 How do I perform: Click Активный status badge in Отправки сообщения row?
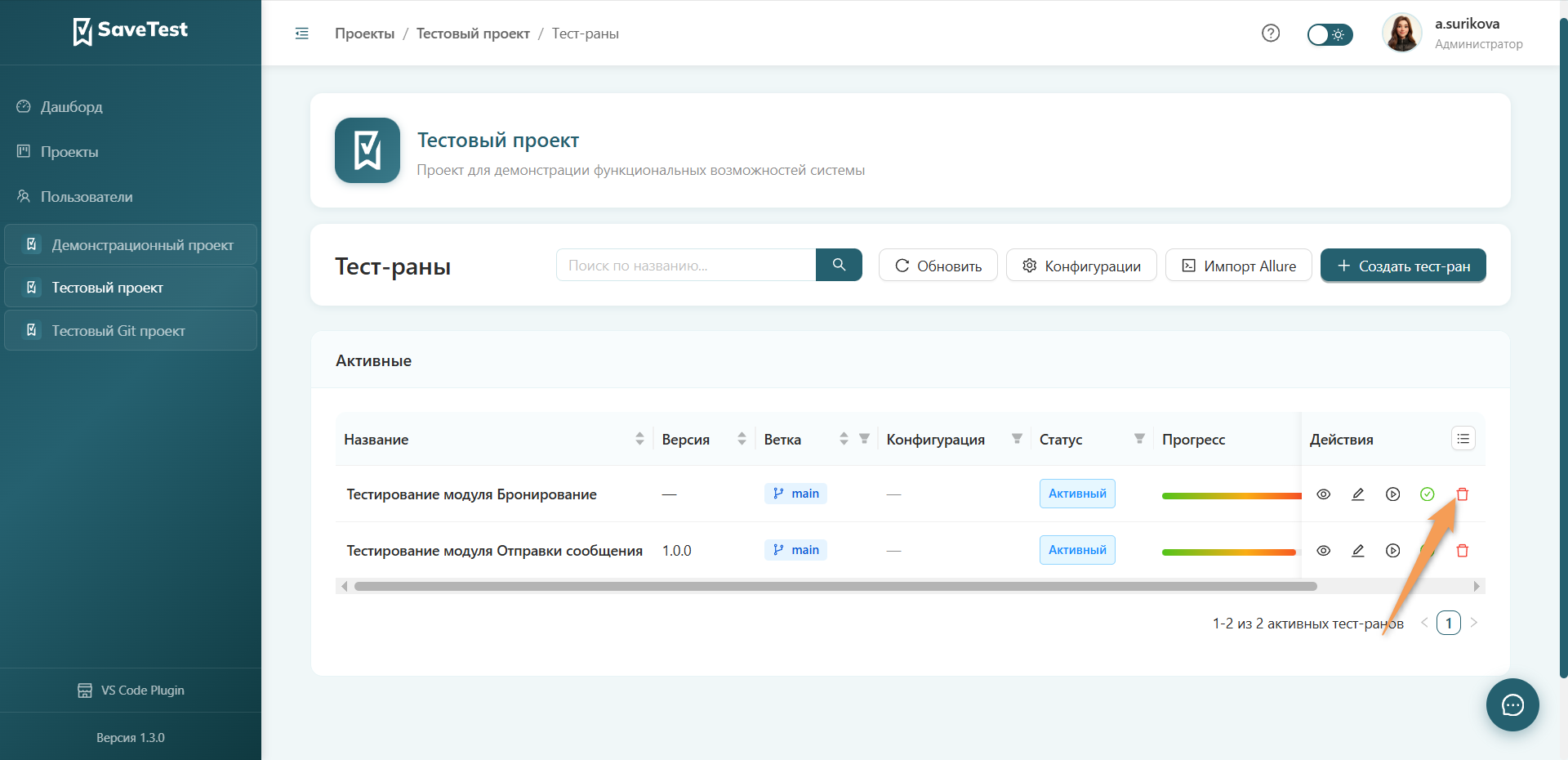coord(1077,550)
